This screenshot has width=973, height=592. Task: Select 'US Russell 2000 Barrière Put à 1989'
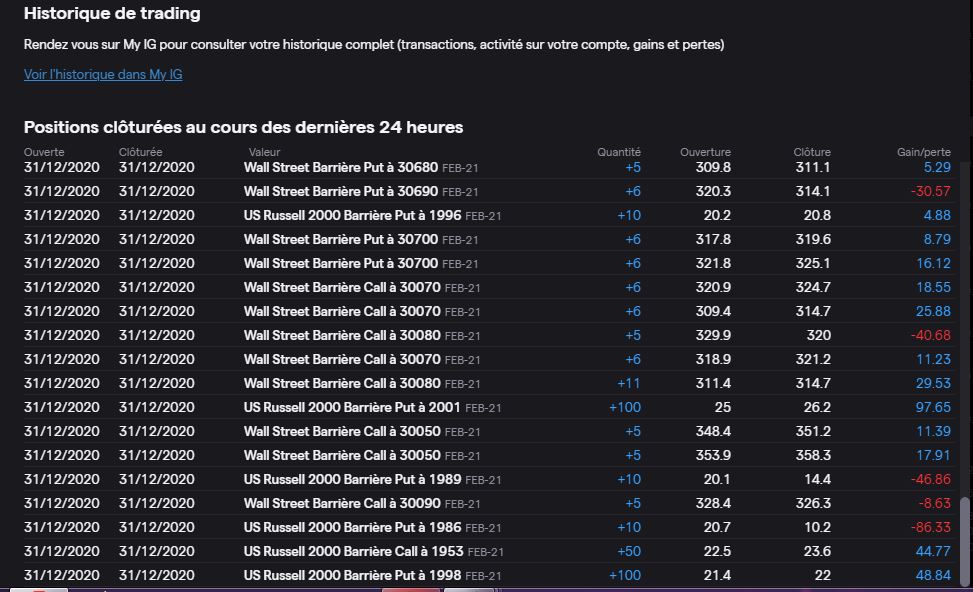tap(352, 479)
